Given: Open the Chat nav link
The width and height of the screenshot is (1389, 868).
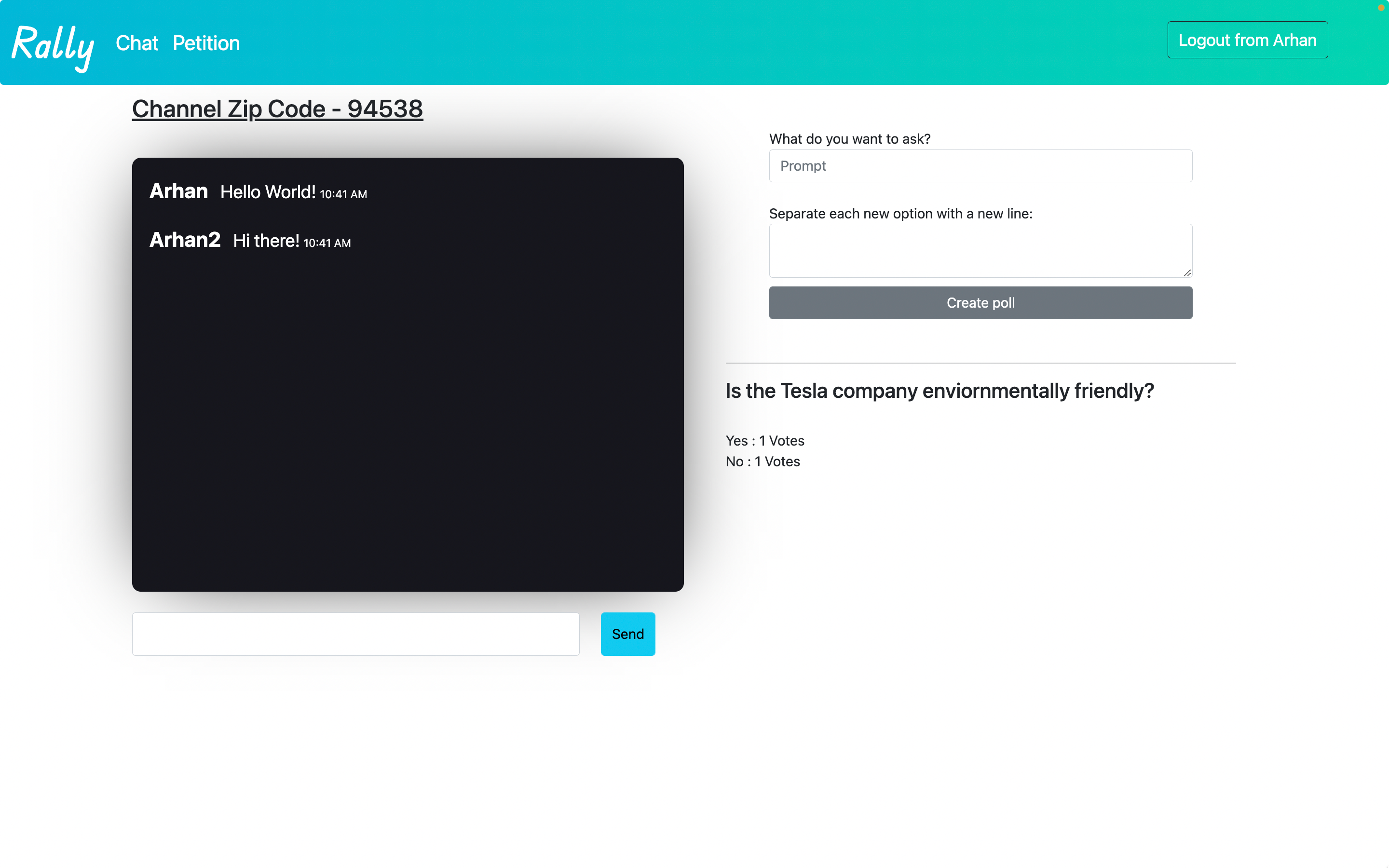Looking at the screenshot, I should tap(136, 43).
